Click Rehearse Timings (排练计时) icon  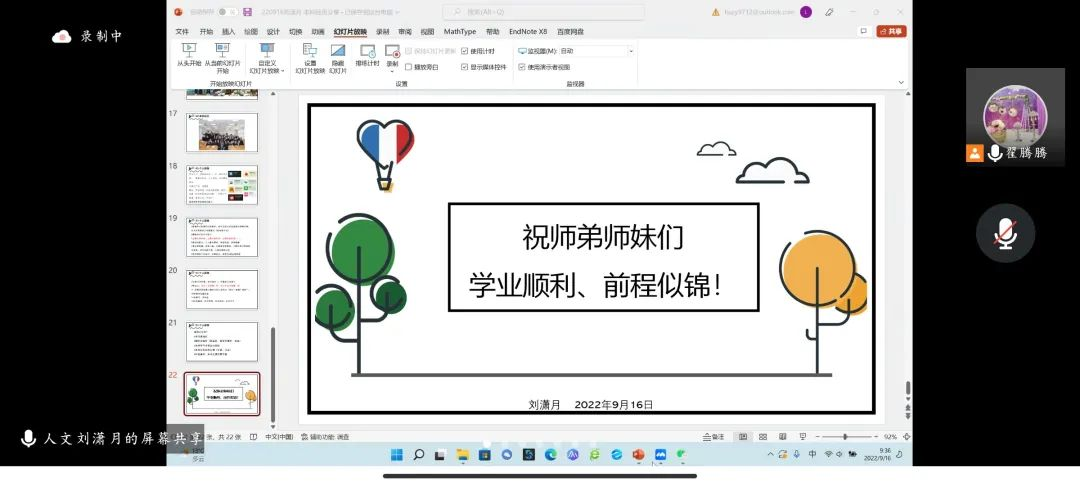(x=367, y=53)
